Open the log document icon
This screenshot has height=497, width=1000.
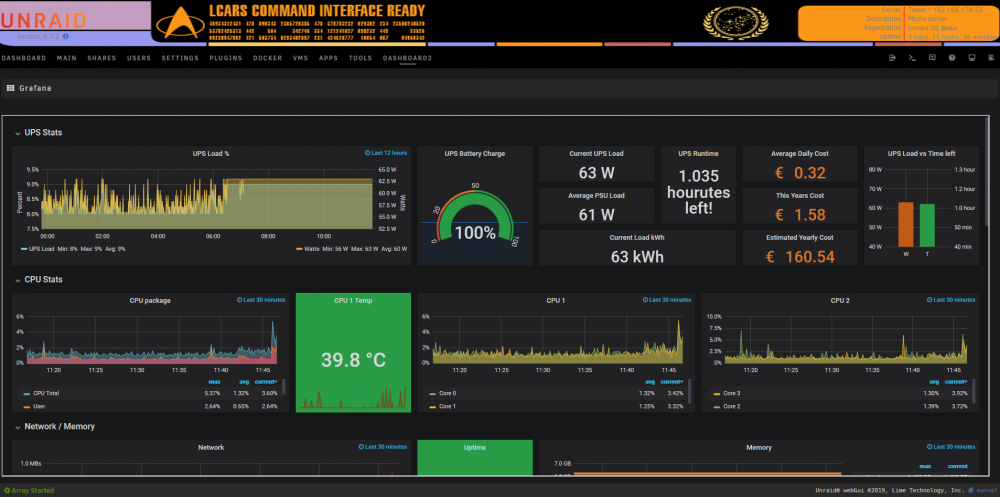coord(991,58)
